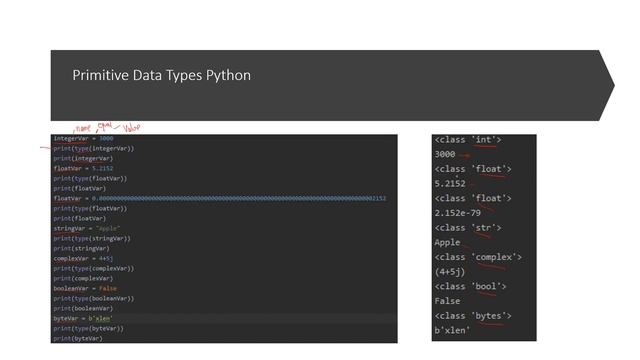Screen dimensions: 640x360
Task: Click the output value "5.2152" in the output panel
Action: (x=450, y=184)
